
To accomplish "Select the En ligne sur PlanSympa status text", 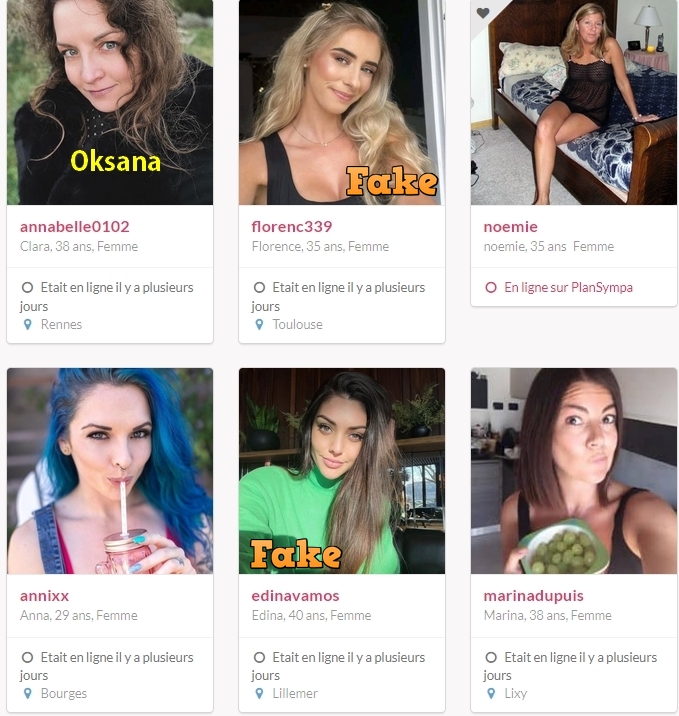I will pos(568,287).
